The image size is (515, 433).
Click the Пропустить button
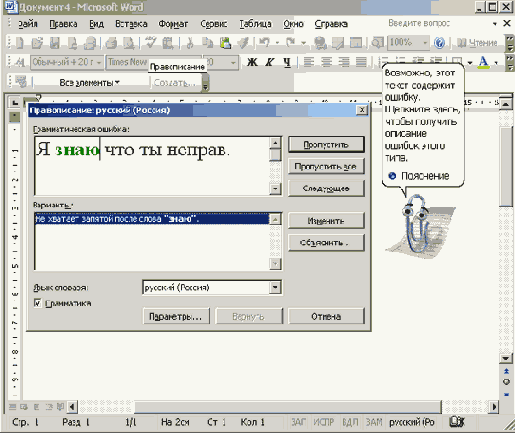pyautogui.click(x=326, y=145)
